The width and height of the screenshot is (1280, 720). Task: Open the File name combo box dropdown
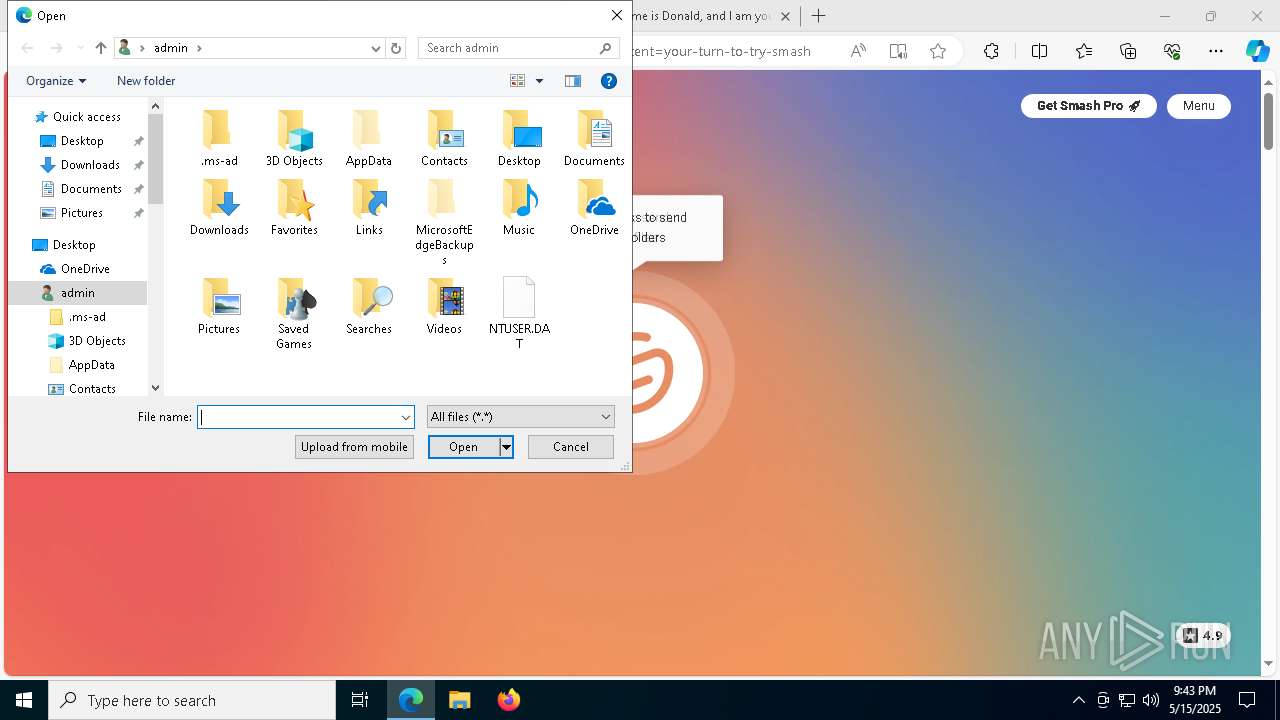pyautogui.click(x=406, y=417)
